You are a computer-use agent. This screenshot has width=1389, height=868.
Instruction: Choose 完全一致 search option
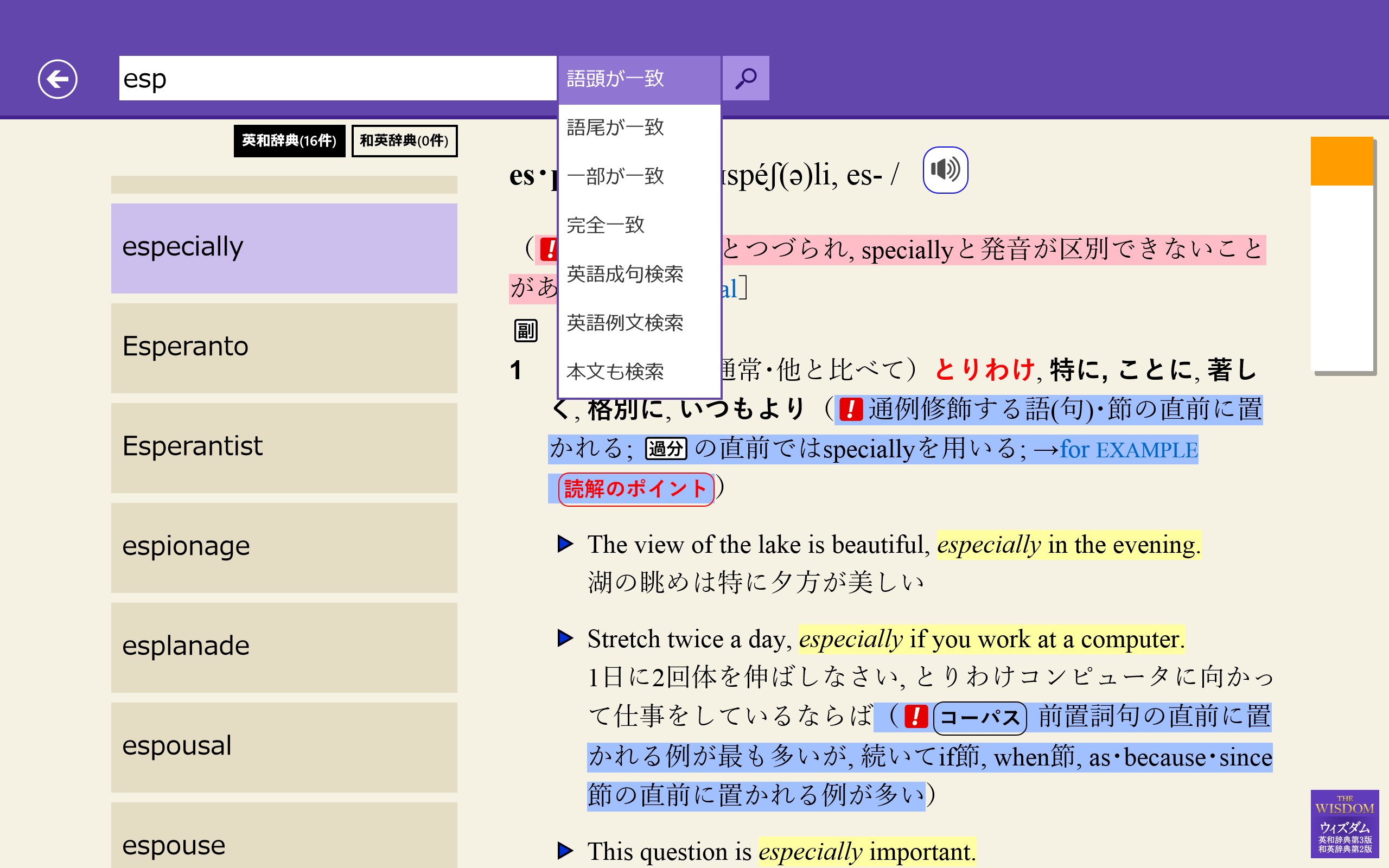[606, 225]
